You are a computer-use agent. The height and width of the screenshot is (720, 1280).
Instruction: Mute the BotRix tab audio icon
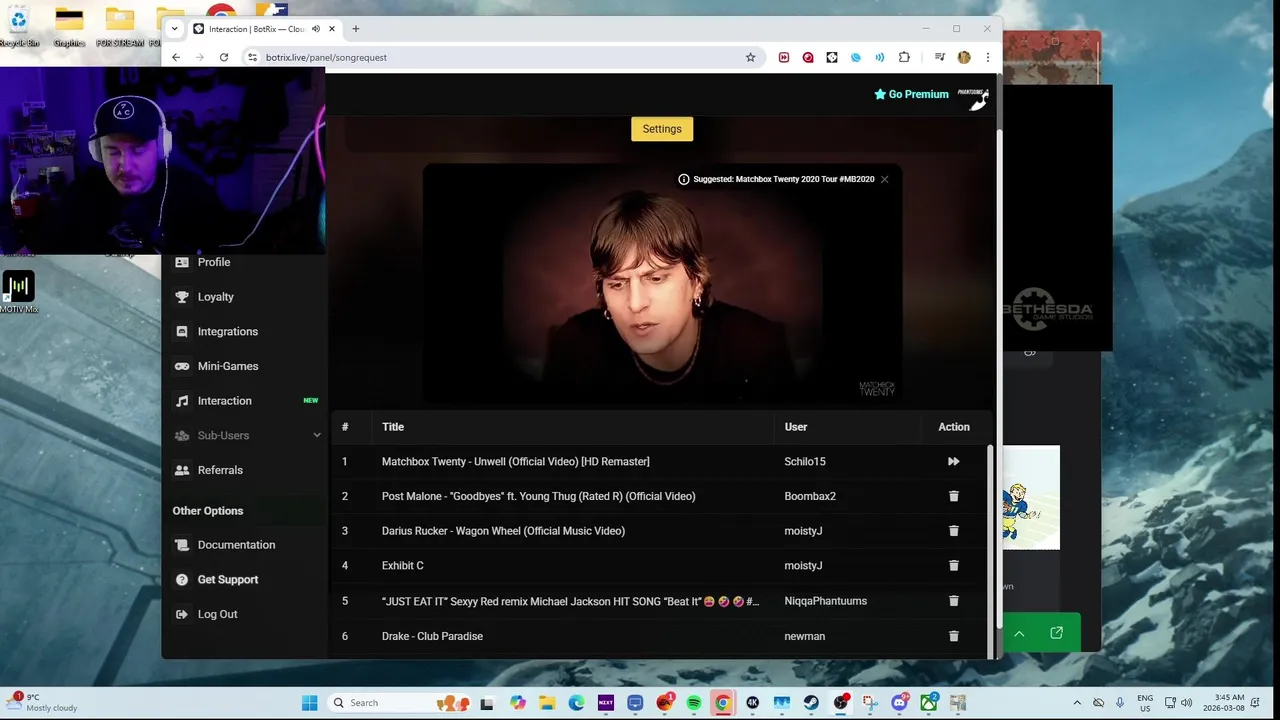pos(316,29)
